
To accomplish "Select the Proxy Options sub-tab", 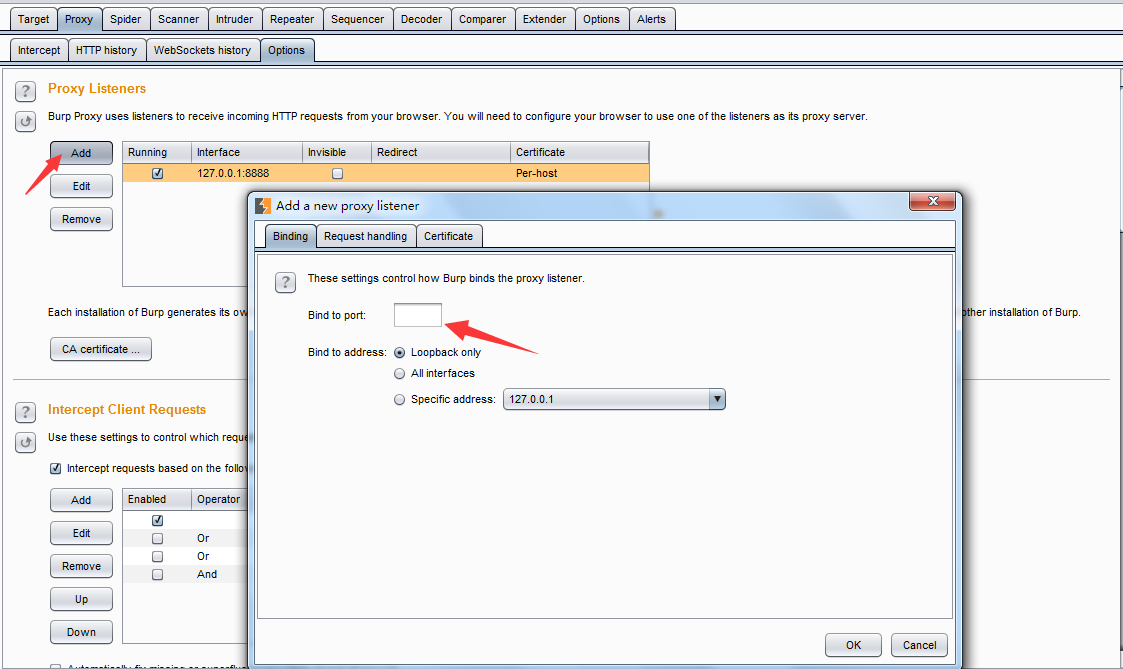I will click(286, 50).
